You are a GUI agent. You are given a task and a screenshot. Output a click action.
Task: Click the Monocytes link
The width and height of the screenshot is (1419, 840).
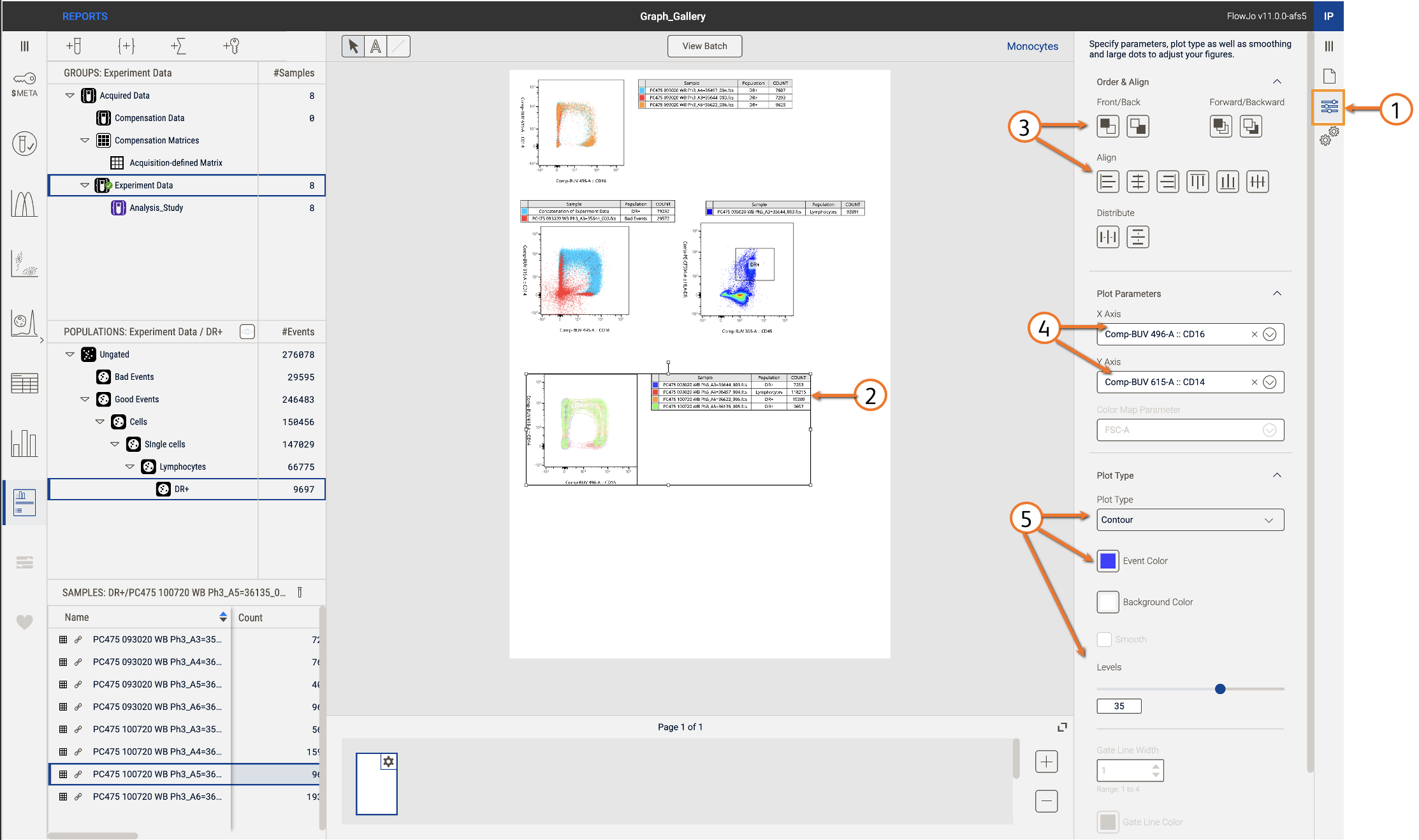1031,46
